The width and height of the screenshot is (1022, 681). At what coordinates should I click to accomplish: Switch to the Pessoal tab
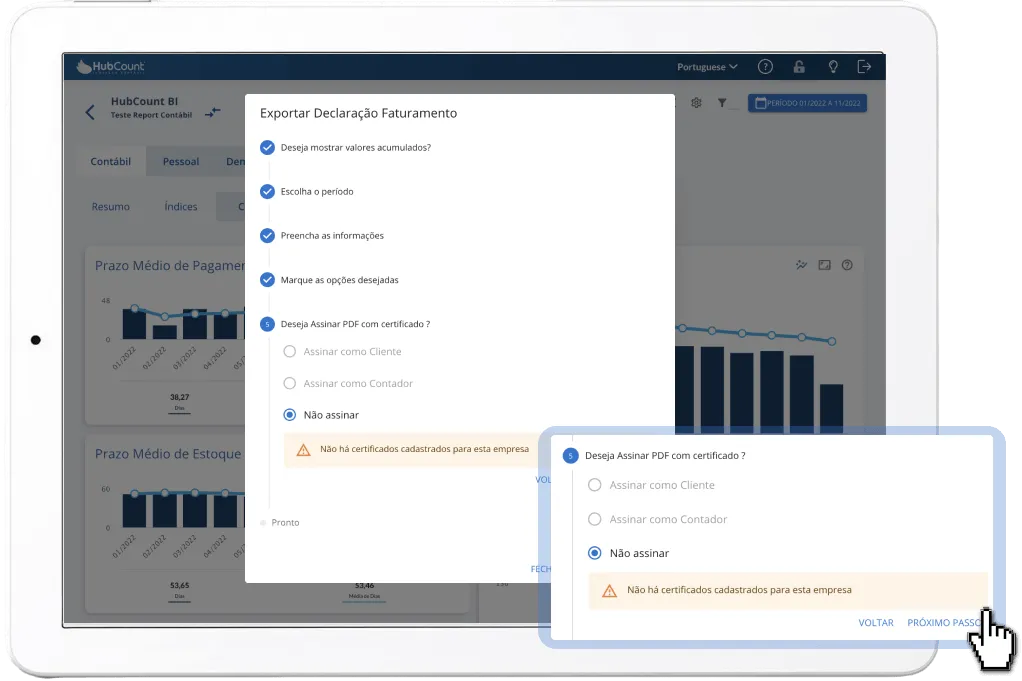181,162
